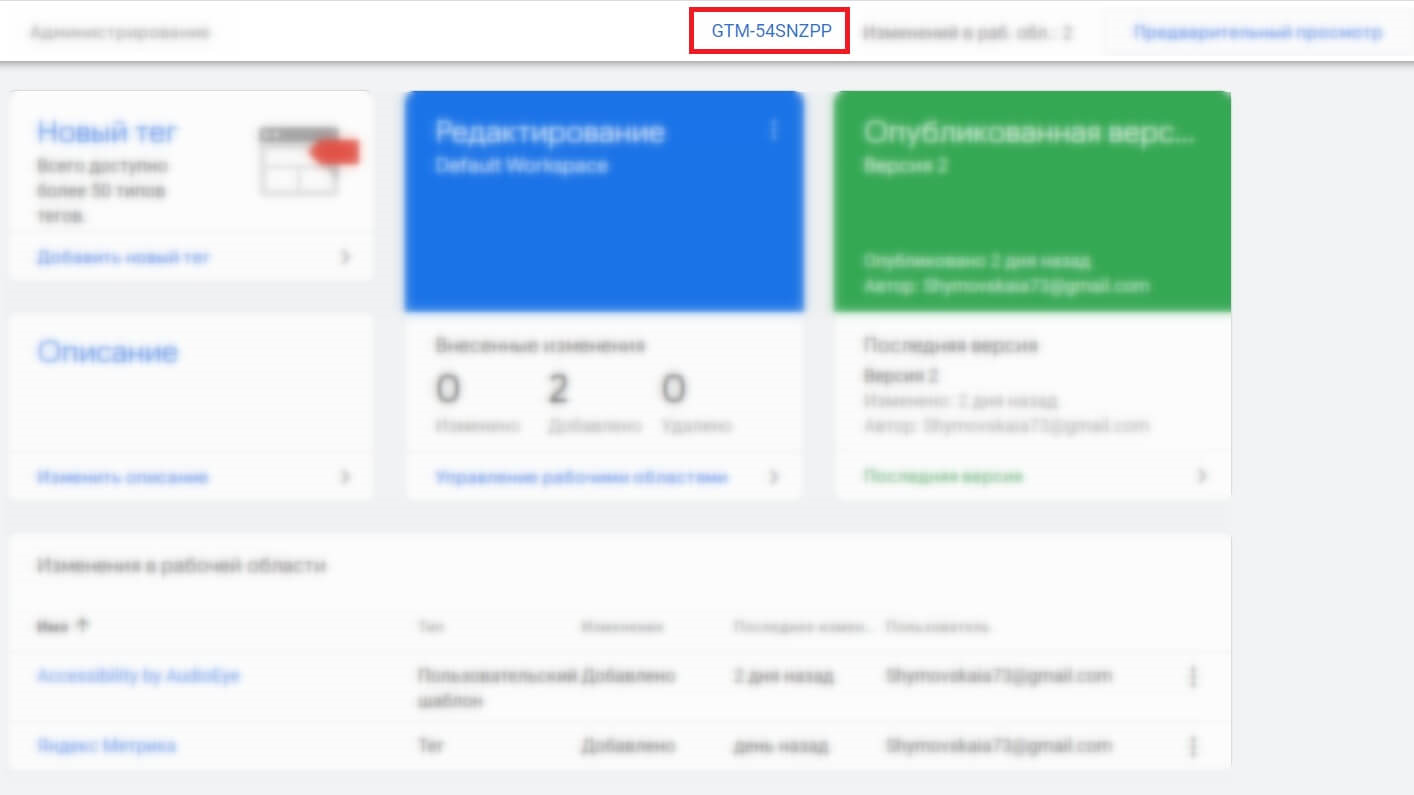
Task: Open the Администрирование tab
Action: pos(120,32)
